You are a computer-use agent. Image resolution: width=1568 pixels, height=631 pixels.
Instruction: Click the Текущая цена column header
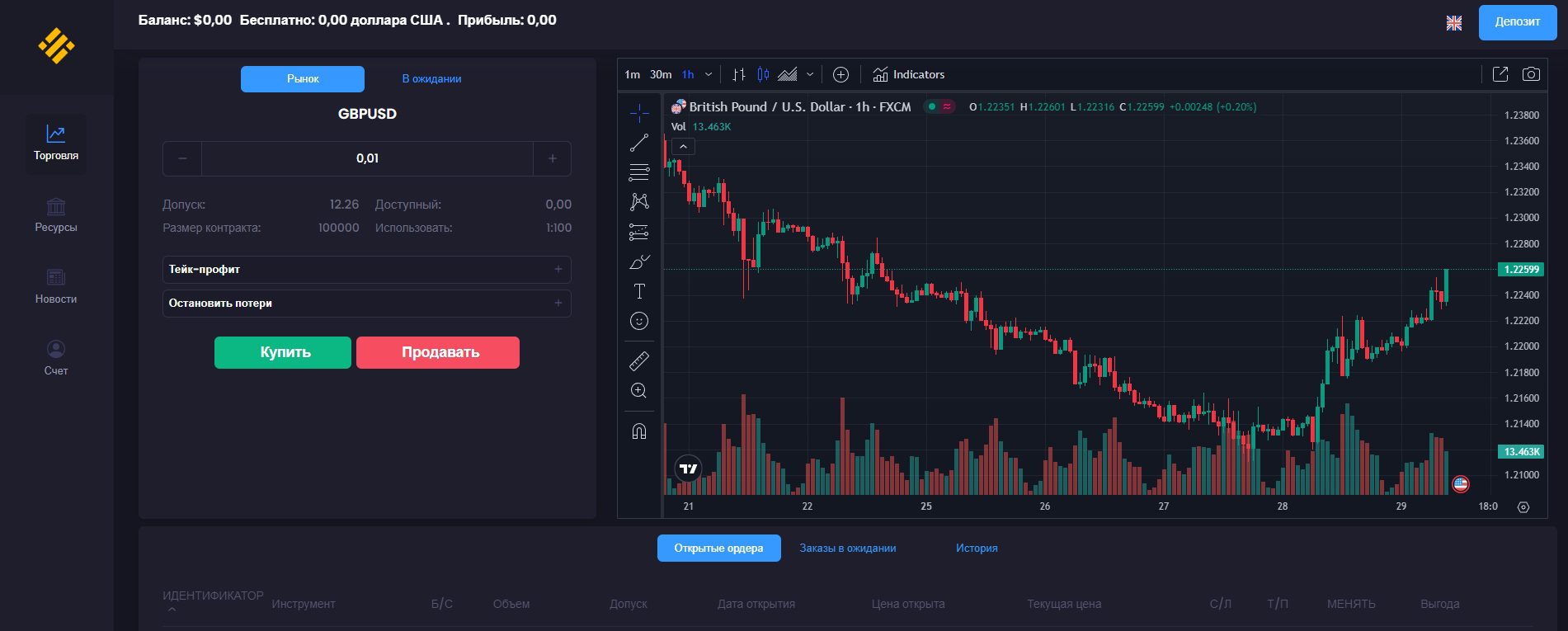point(1064,604)
